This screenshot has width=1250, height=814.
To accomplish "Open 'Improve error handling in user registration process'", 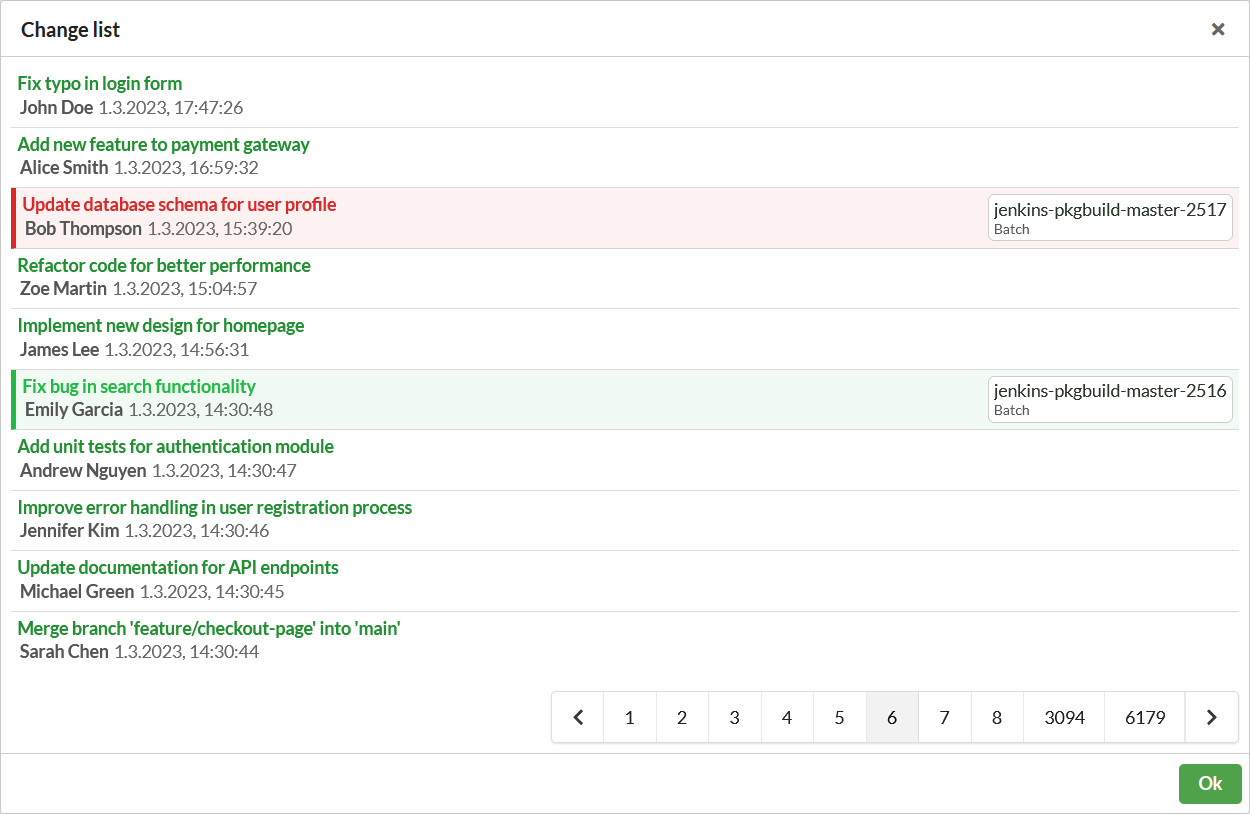I will (x=214, y=507).
